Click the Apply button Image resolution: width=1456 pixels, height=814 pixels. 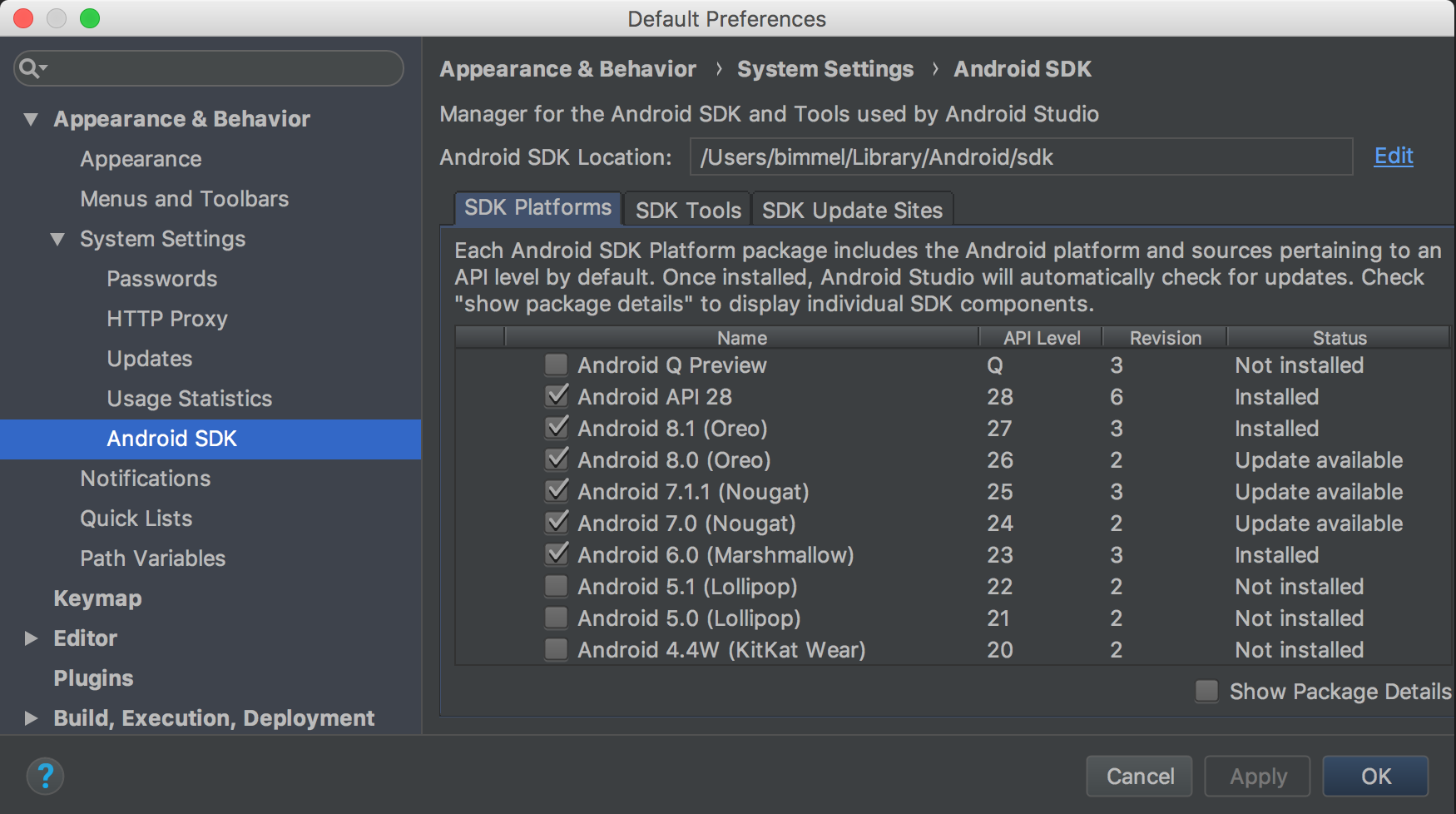(x=1258, y=777)
